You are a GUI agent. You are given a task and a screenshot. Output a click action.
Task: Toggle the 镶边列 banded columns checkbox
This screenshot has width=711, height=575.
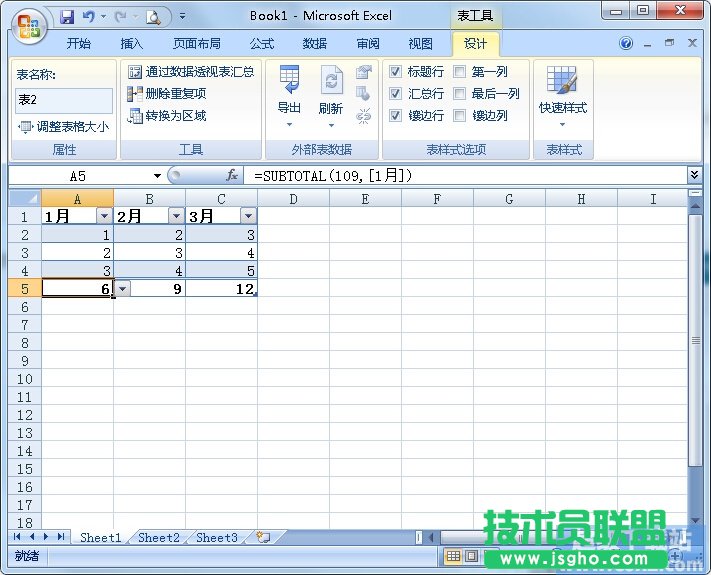tap(460, 116)
